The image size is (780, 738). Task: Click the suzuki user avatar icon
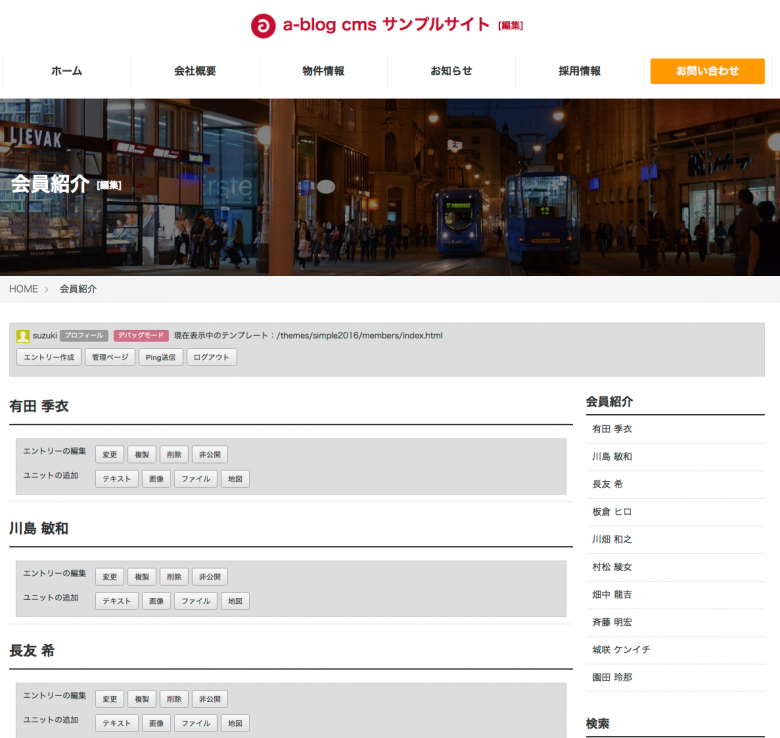pos(23,336)
